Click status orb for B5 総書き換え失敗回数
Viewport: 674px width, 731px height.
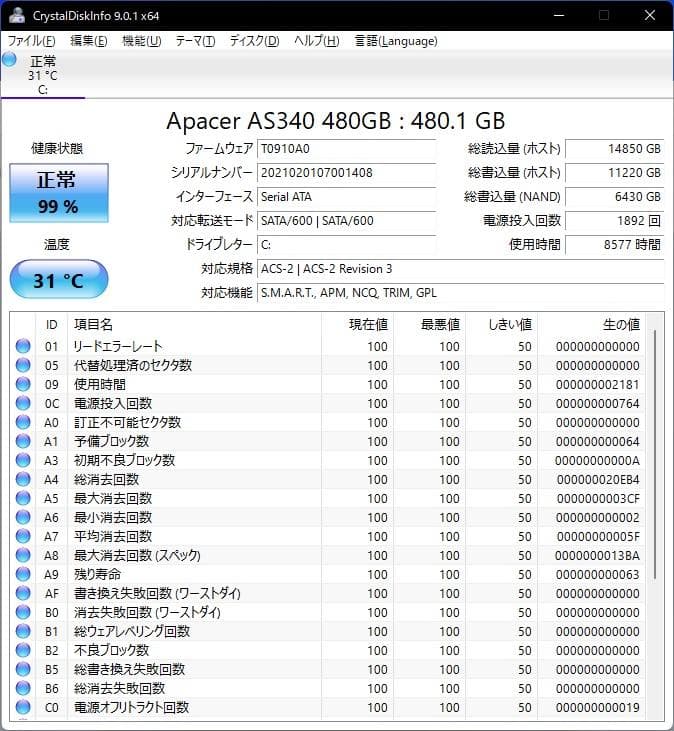pyautogui.click(x=23, y=669)
